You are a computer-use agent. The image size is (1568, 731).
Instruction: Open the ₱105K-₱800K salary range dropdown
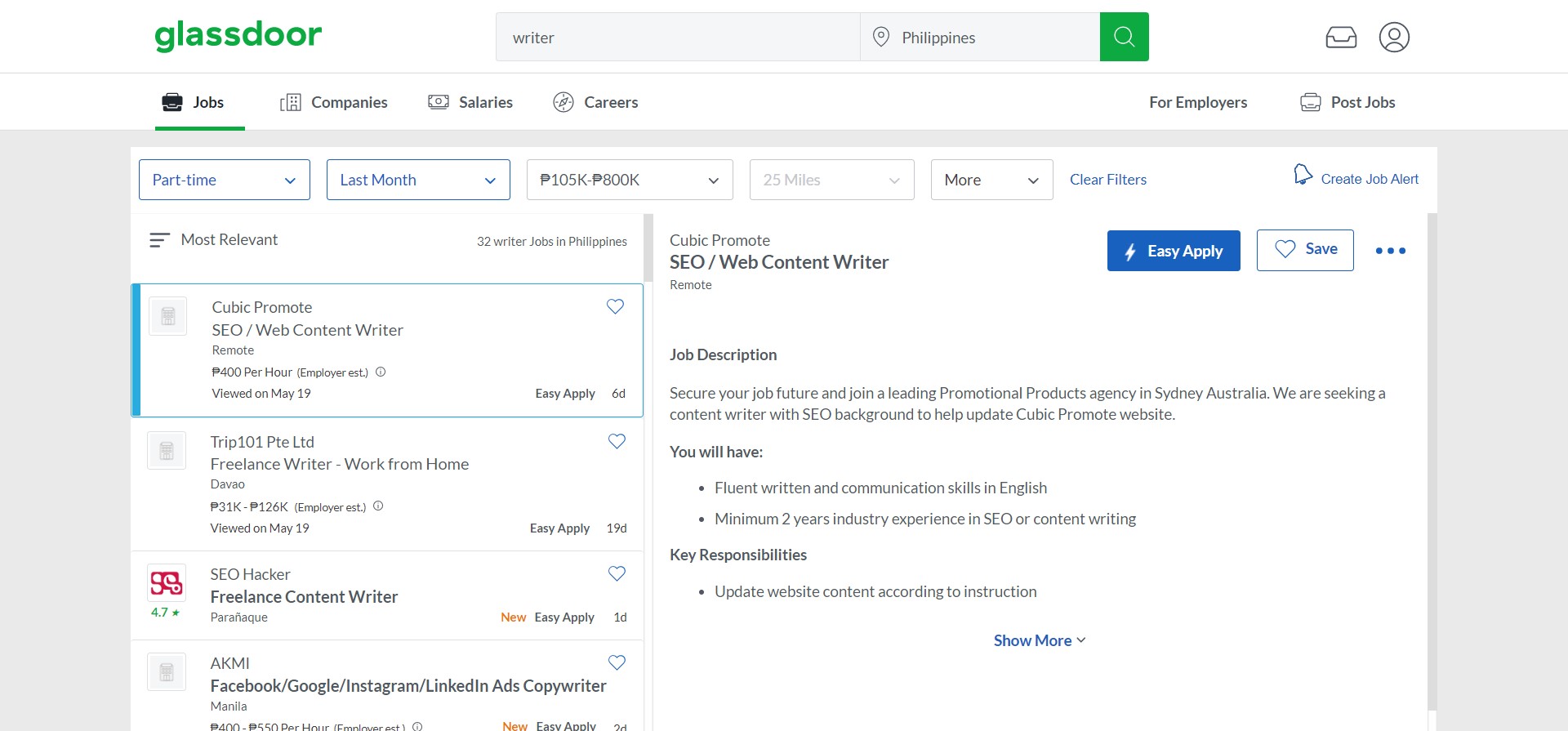[x=630, y=180]
